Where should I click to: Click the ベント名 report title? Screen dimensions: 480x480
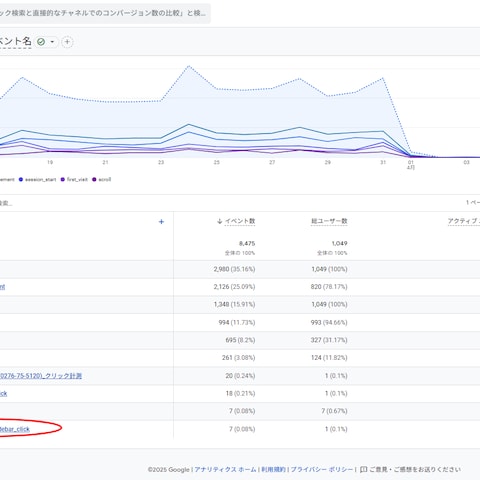pyautogui.click(x=15, y=41)
